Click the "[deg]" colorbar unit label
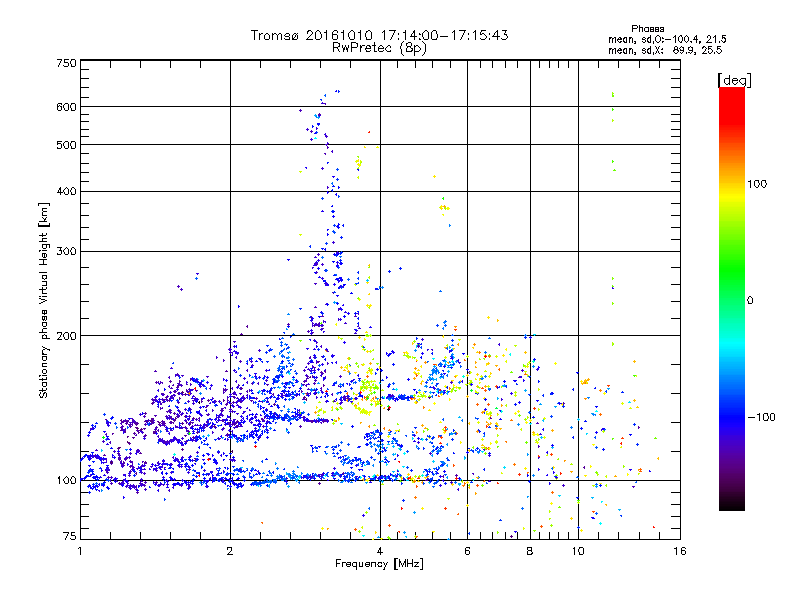Image resolution: width=800 pixels, height=600 pixels. tap(734, 81)
